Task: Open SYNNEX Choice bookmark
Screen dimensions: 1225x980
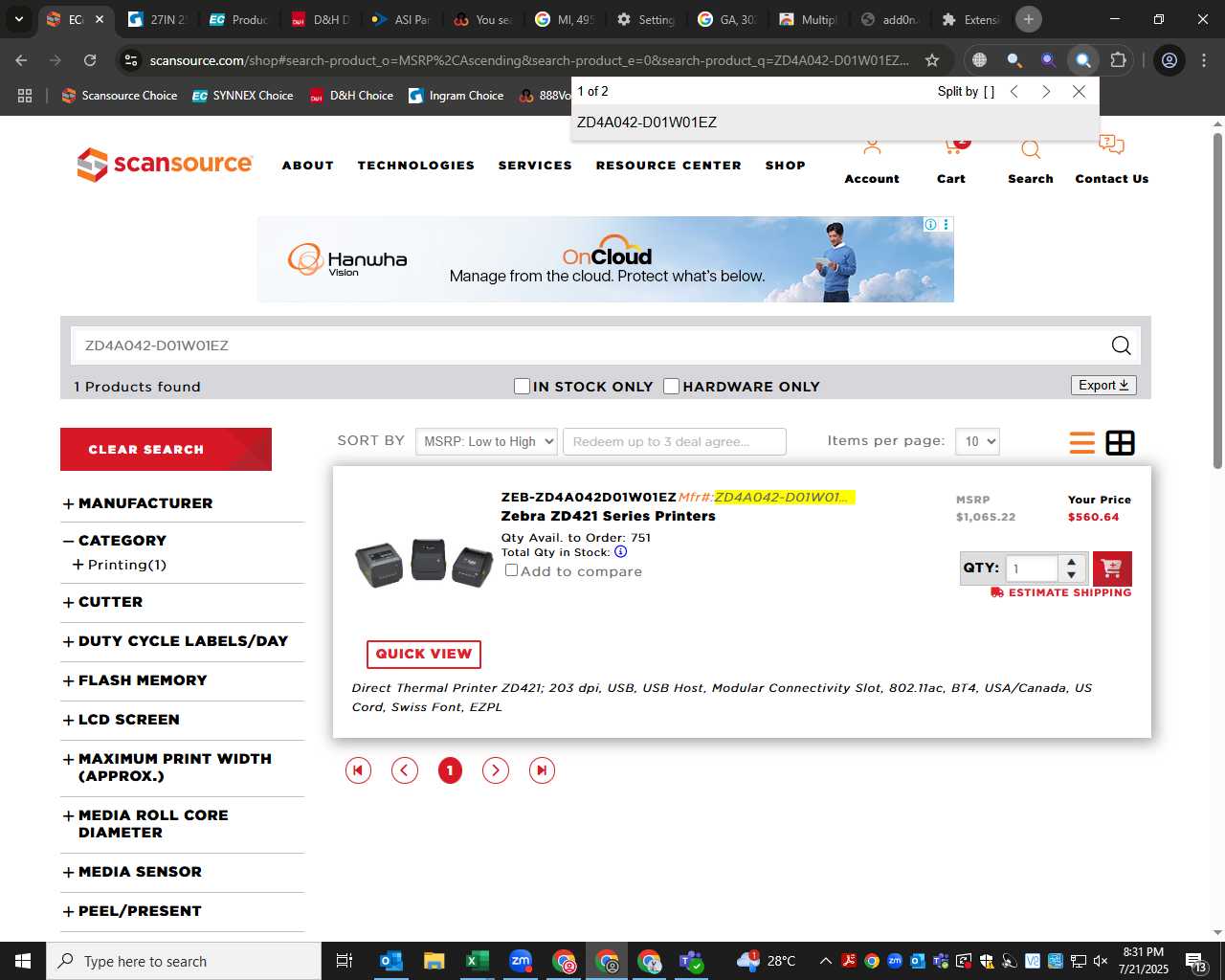Action: point(243,96)
